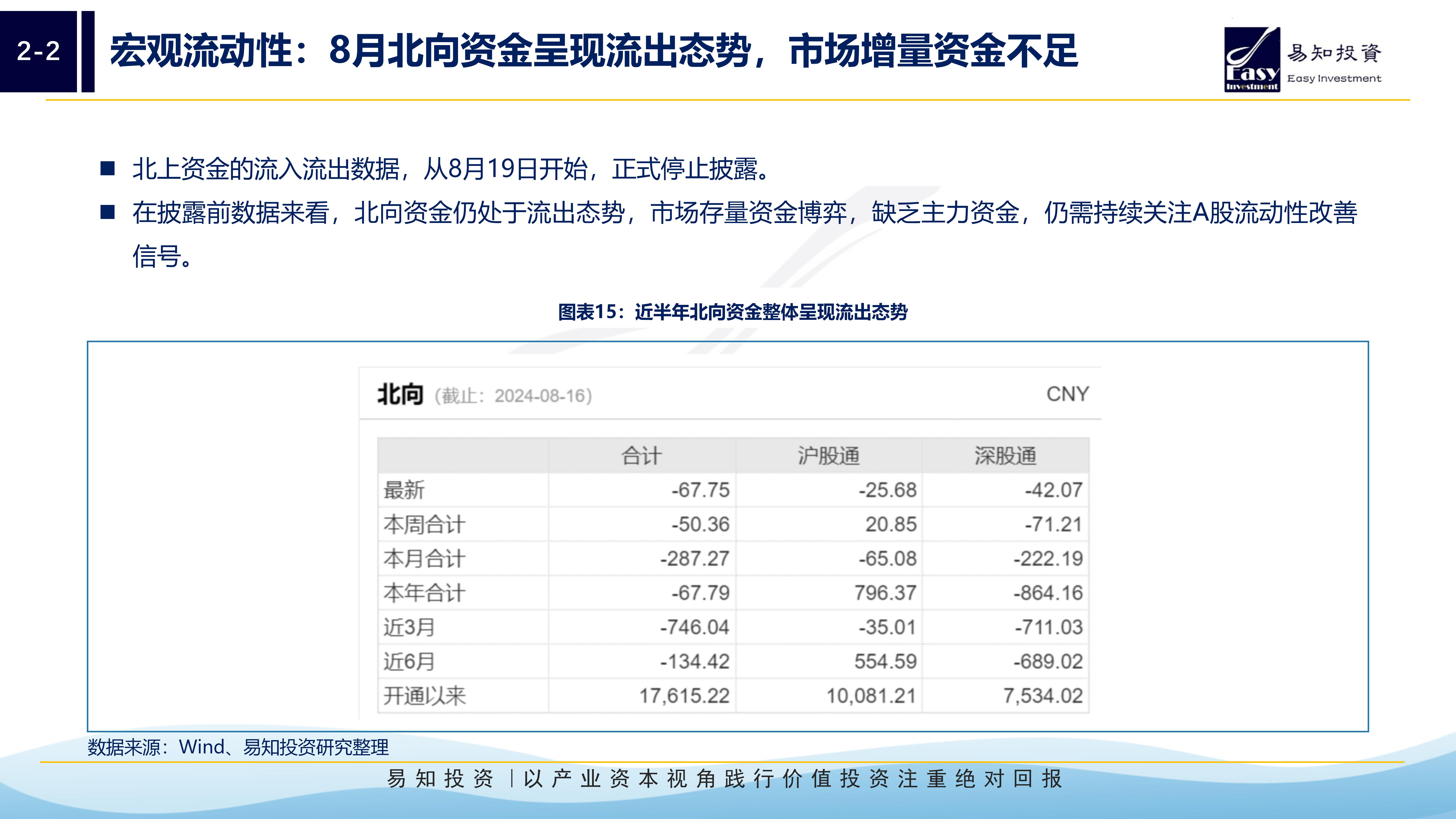Image resolution: width=1456 pixels, height=819 pixels.
Task: Click the 近6月 row label
Action: [x=409, y=661]
